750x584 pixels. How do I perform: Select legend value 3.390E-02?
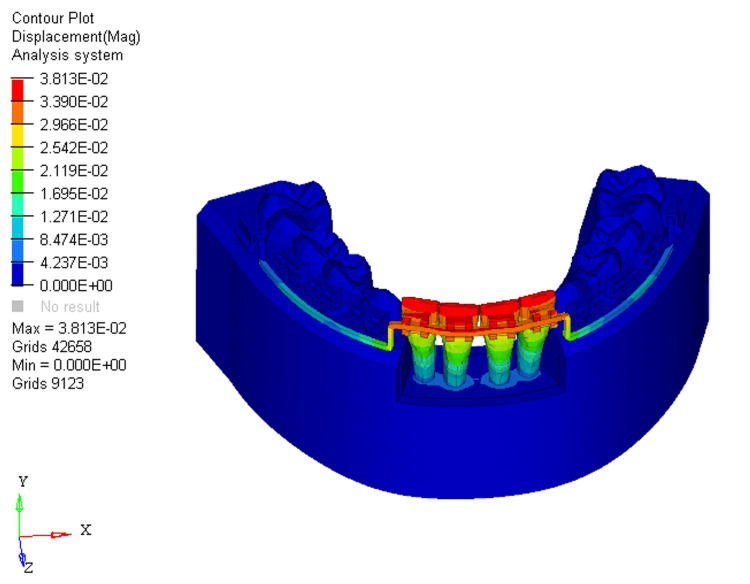[74, 101]
